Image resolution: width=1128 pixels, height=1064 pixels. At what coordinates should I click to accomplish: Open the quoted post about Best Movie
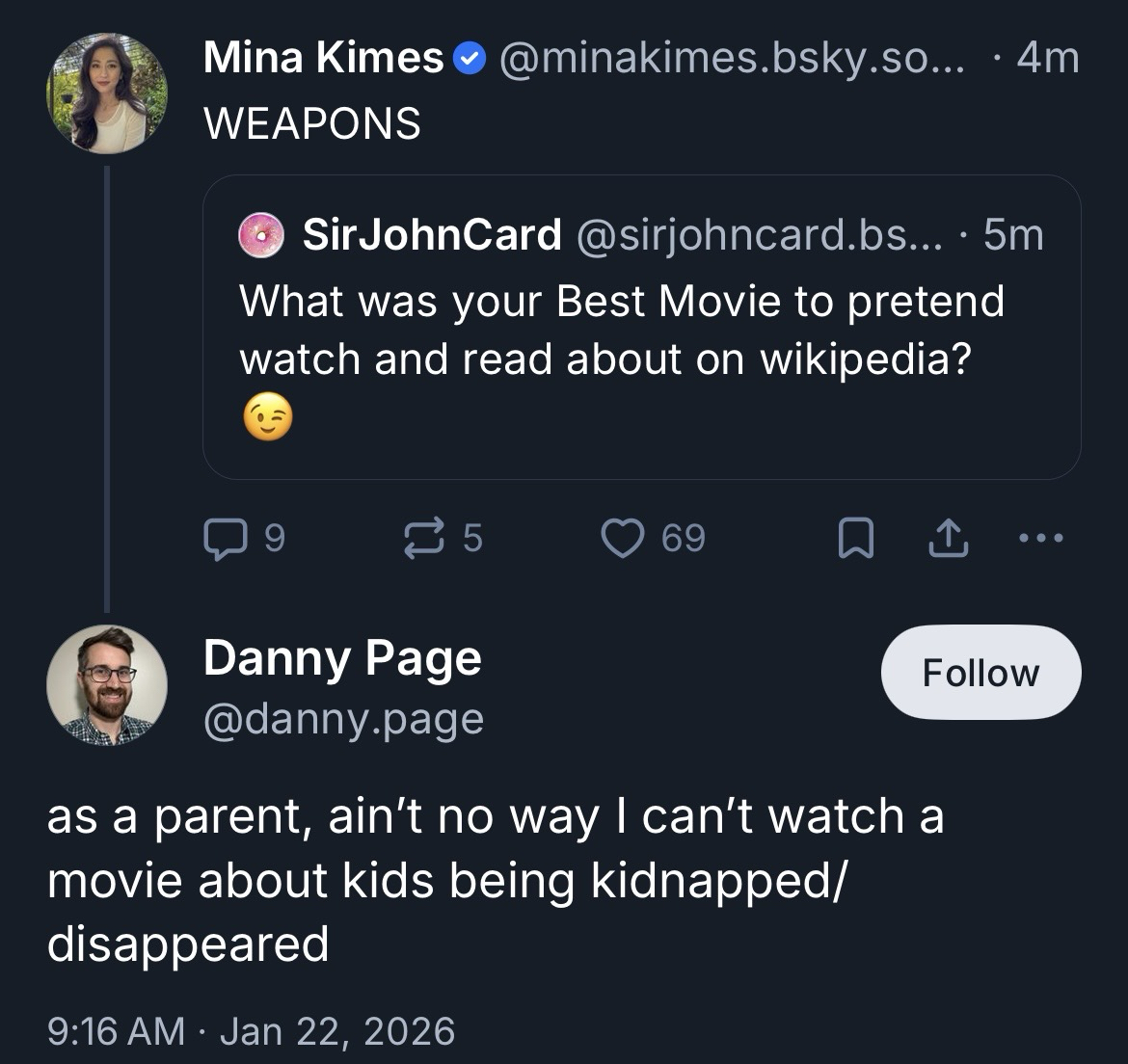click(x=641, y=357)
